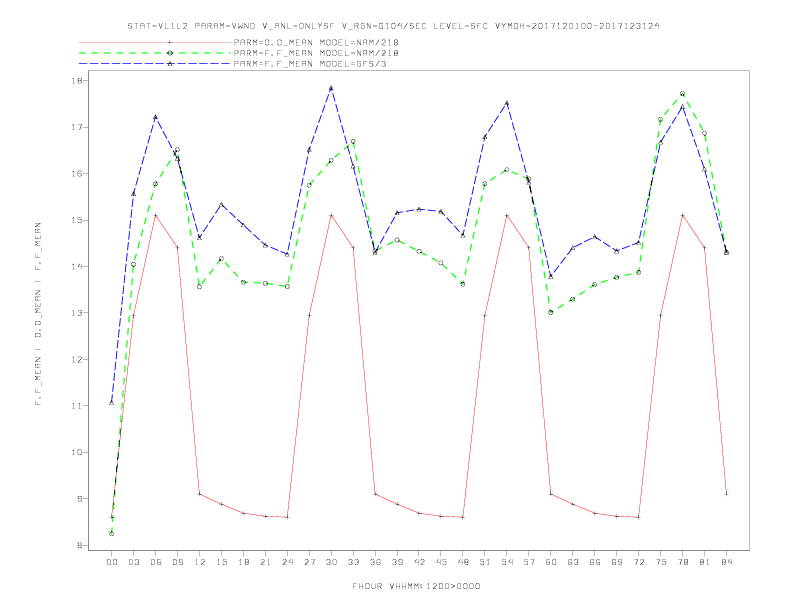Click green NAM peak marker at hour 78
Image resolution: width=792 pixels, height=612 pixels.
[x=682, y=93]
